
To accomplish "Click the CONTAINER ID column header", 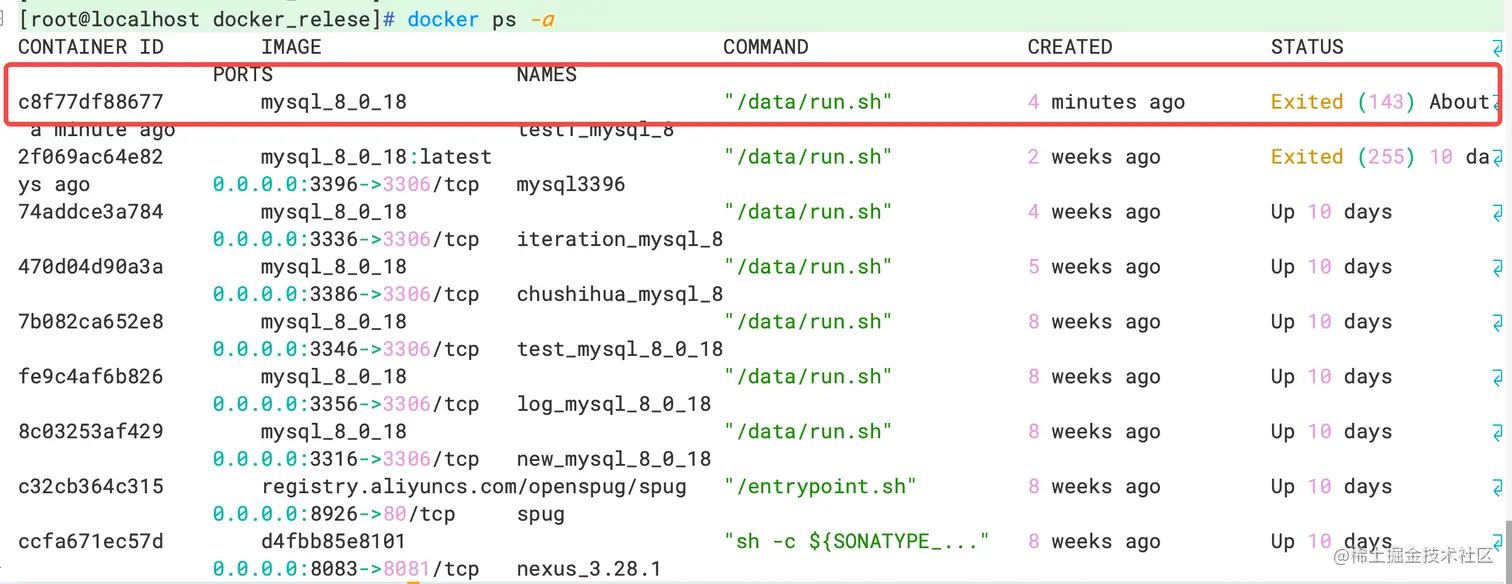I will pyautogui.click(x=91, y=47).
